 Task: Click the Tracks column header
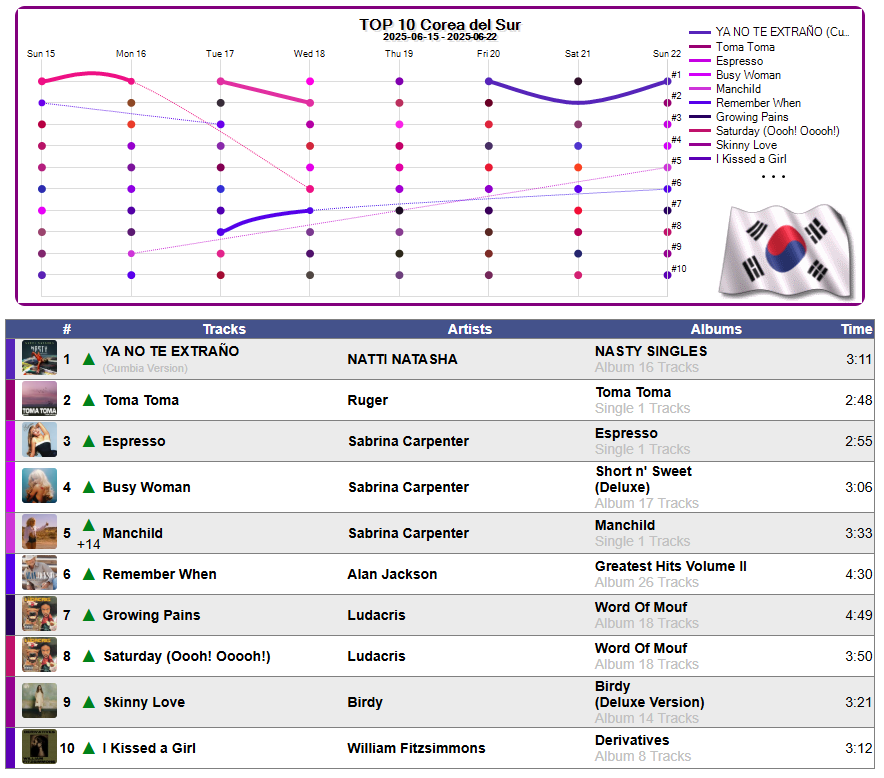[224, 329]
